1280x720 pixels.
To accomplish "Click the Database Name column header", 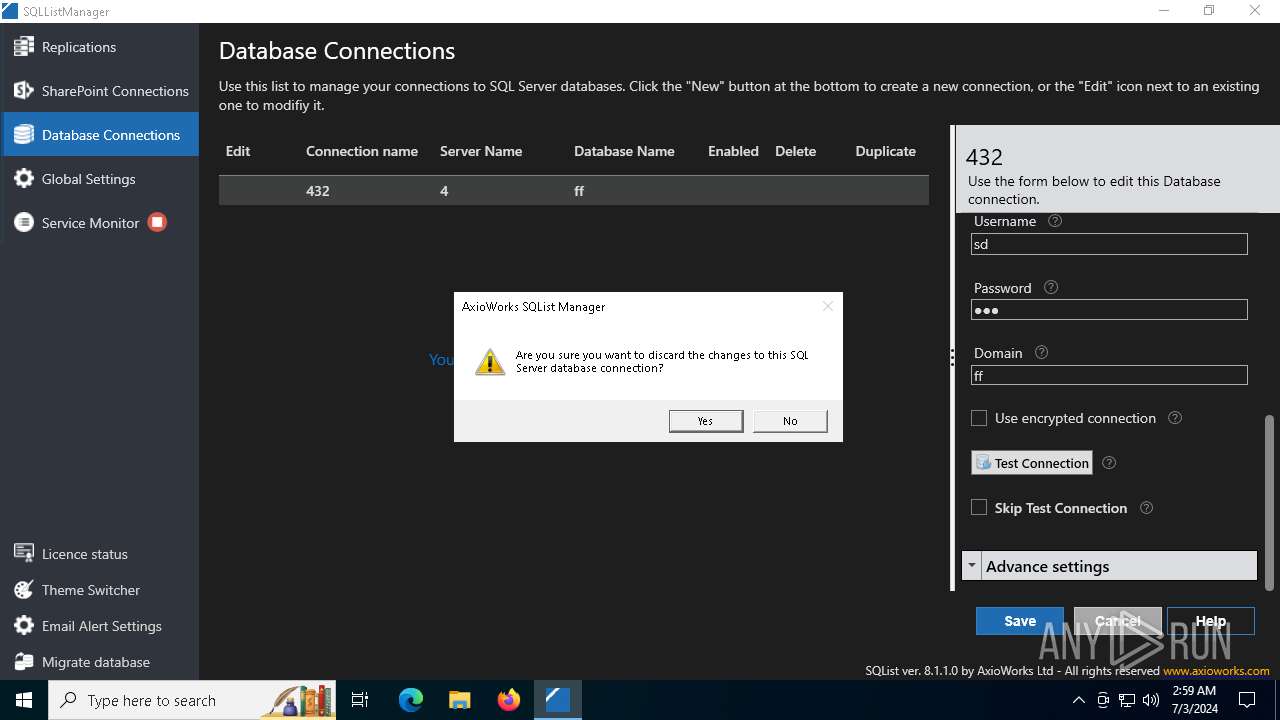I will click(624, 151).
